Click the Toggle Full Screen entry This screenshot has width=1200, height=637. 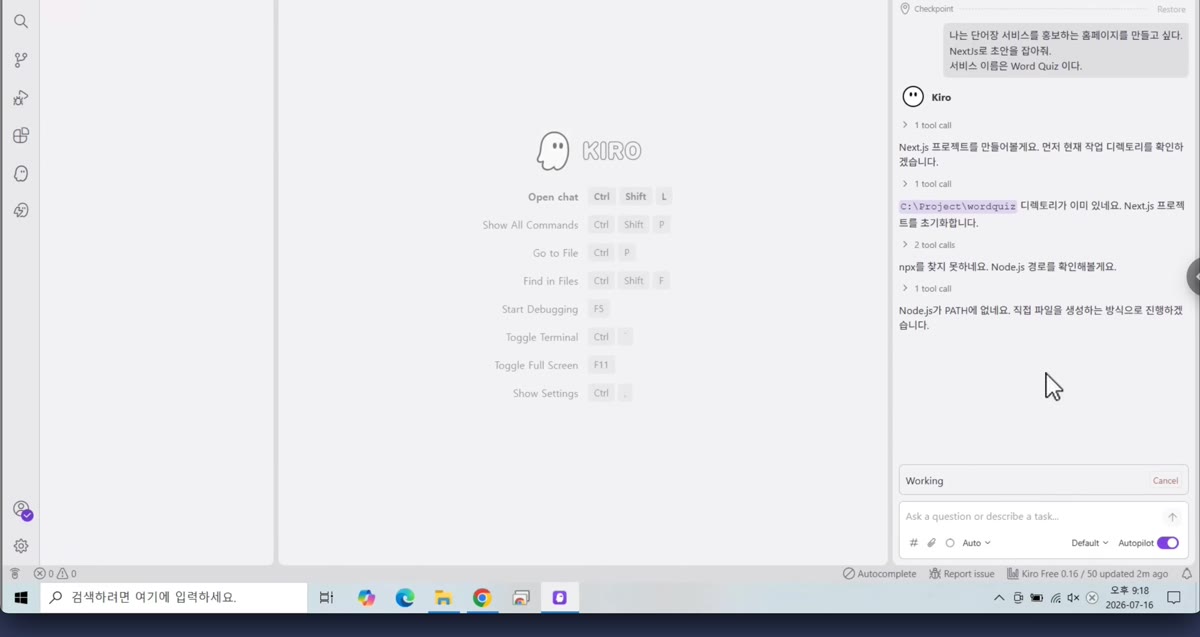554,365
